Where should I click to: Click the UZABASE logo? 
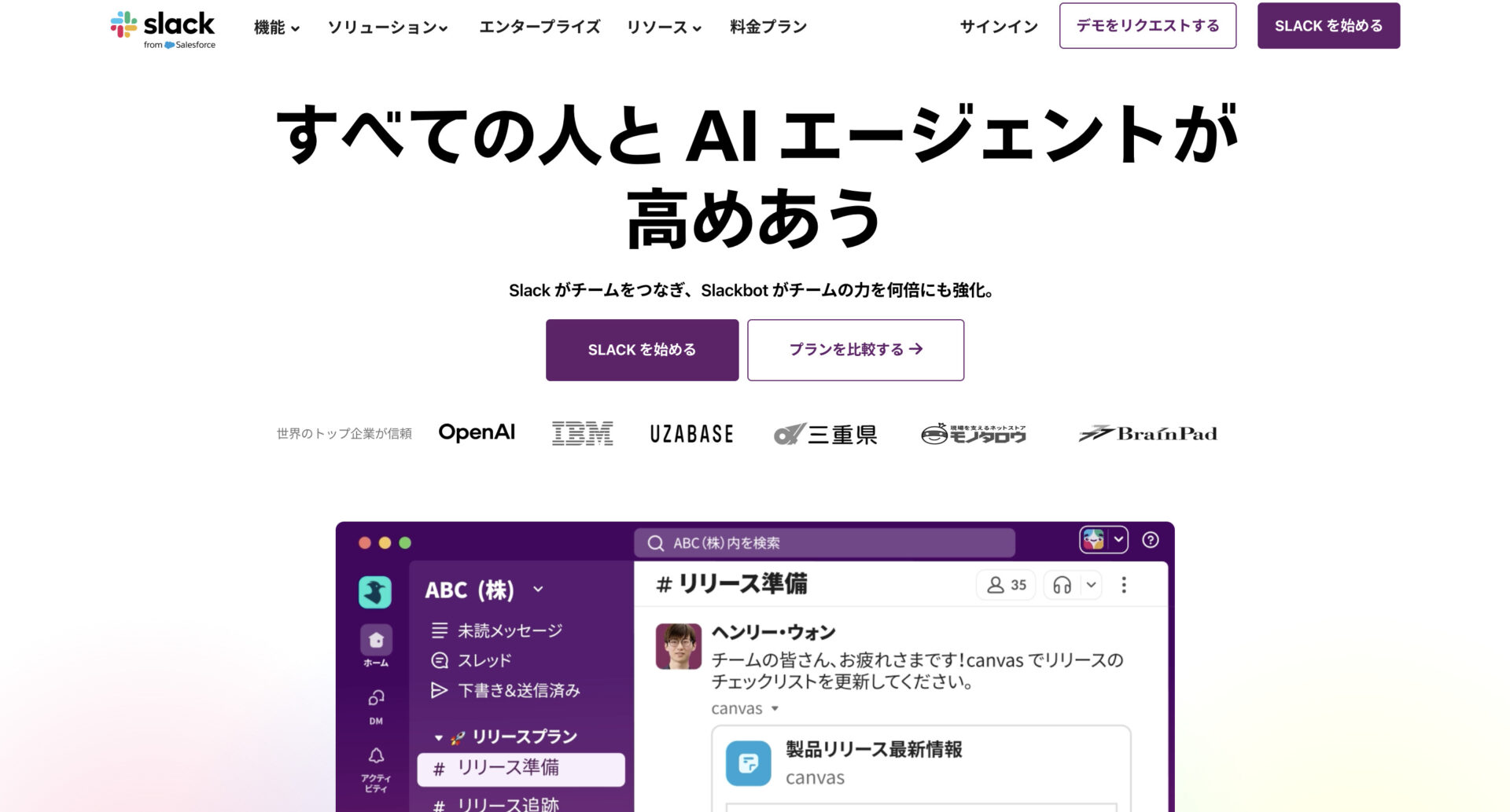pyautogui.click(x=691, y=434)
